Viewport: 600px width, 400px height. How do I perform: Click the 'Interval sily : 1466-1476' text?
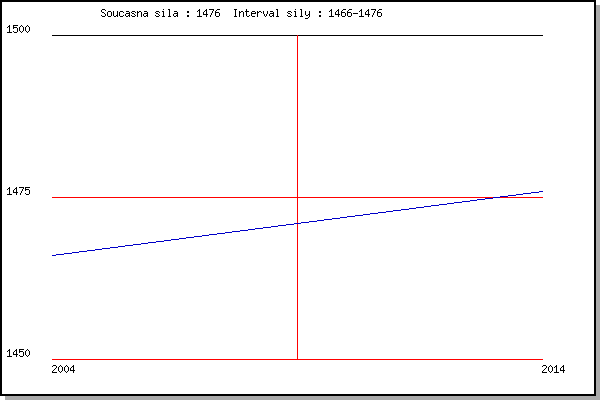[308, 13]
